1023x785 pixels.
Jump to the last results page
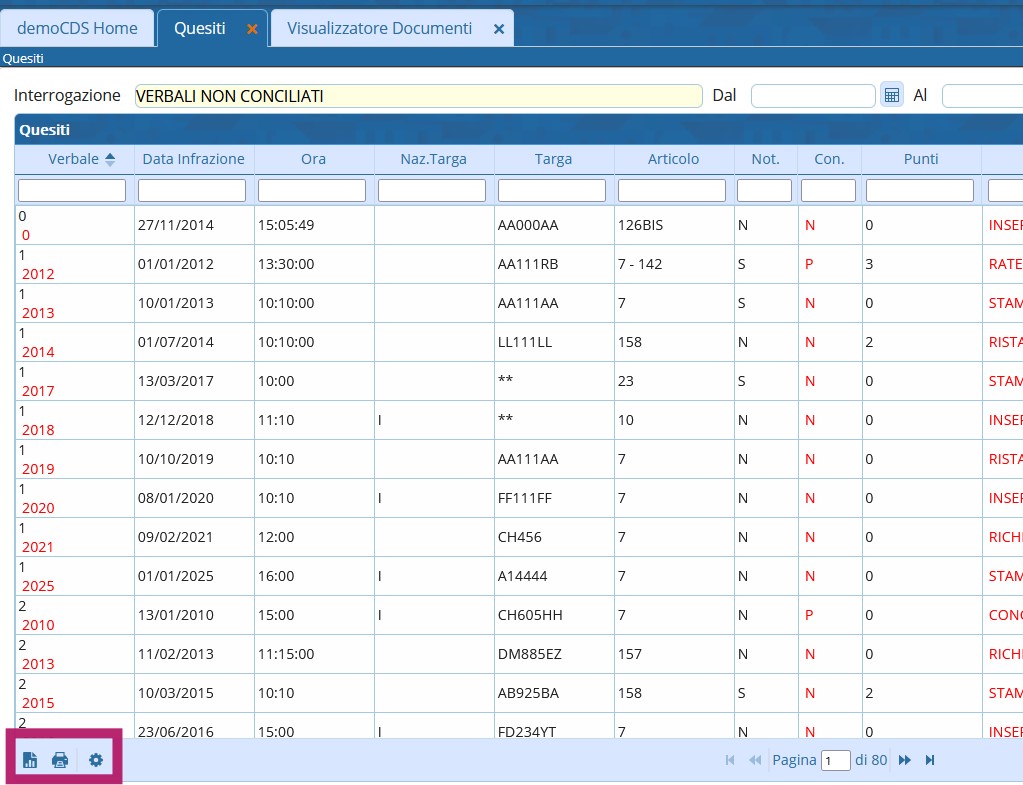[x=930, y=760]
